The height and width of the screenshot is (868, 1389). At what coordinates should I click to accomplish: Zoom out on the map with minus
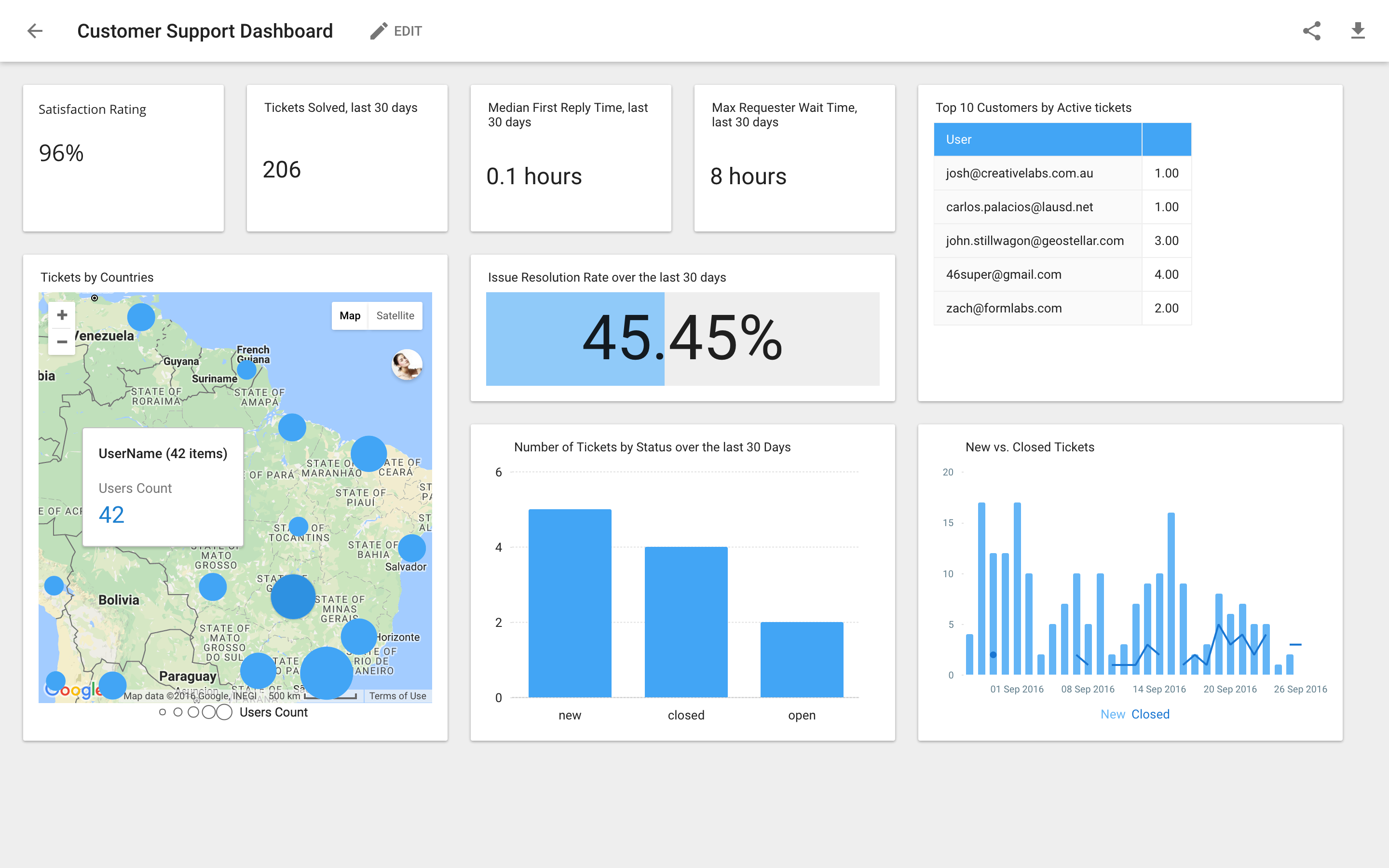[62, 341]
